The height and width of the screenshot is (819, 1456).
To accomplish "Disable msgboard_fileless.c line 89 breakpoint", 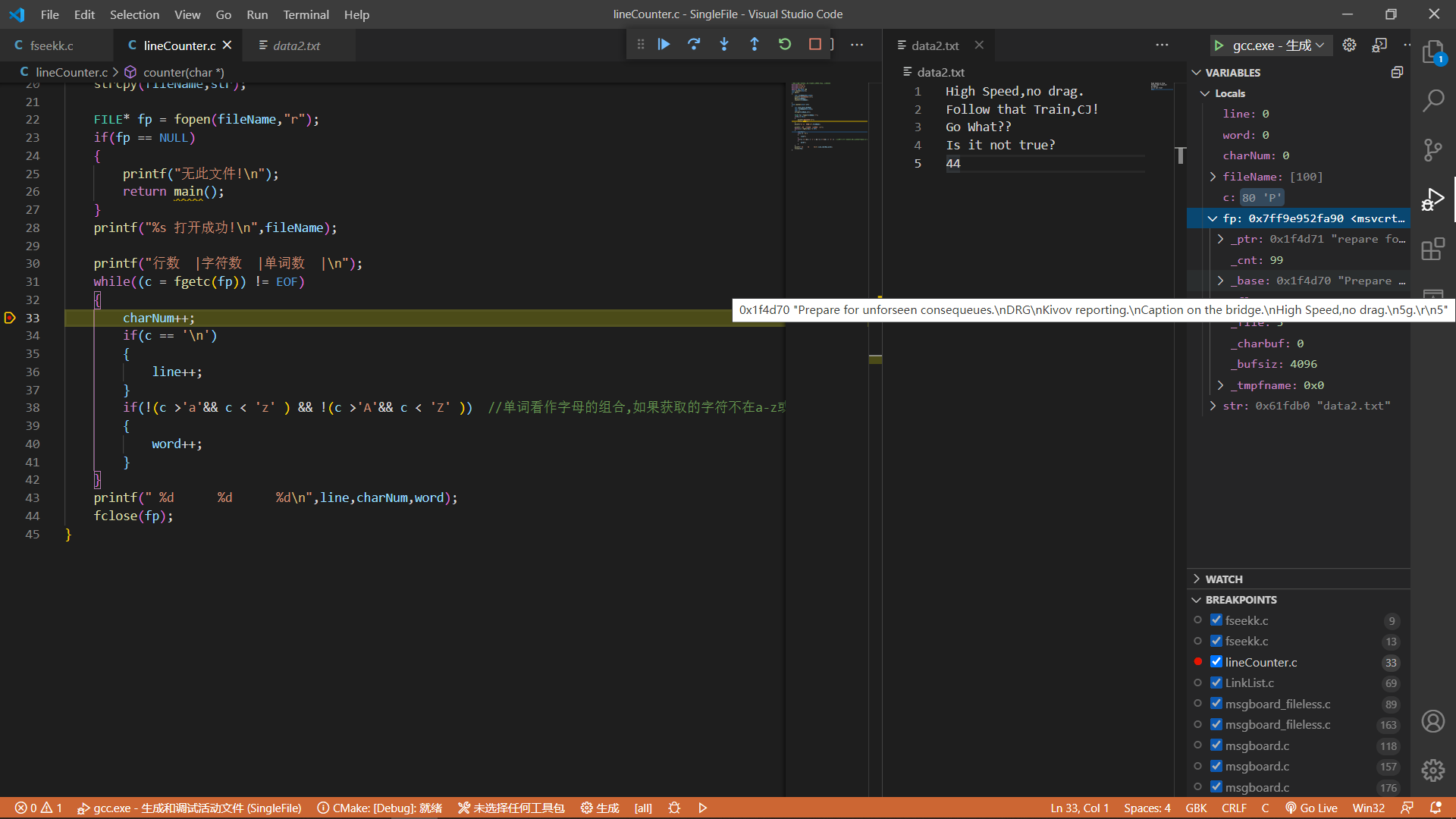I will click(x=1216, y=704).
